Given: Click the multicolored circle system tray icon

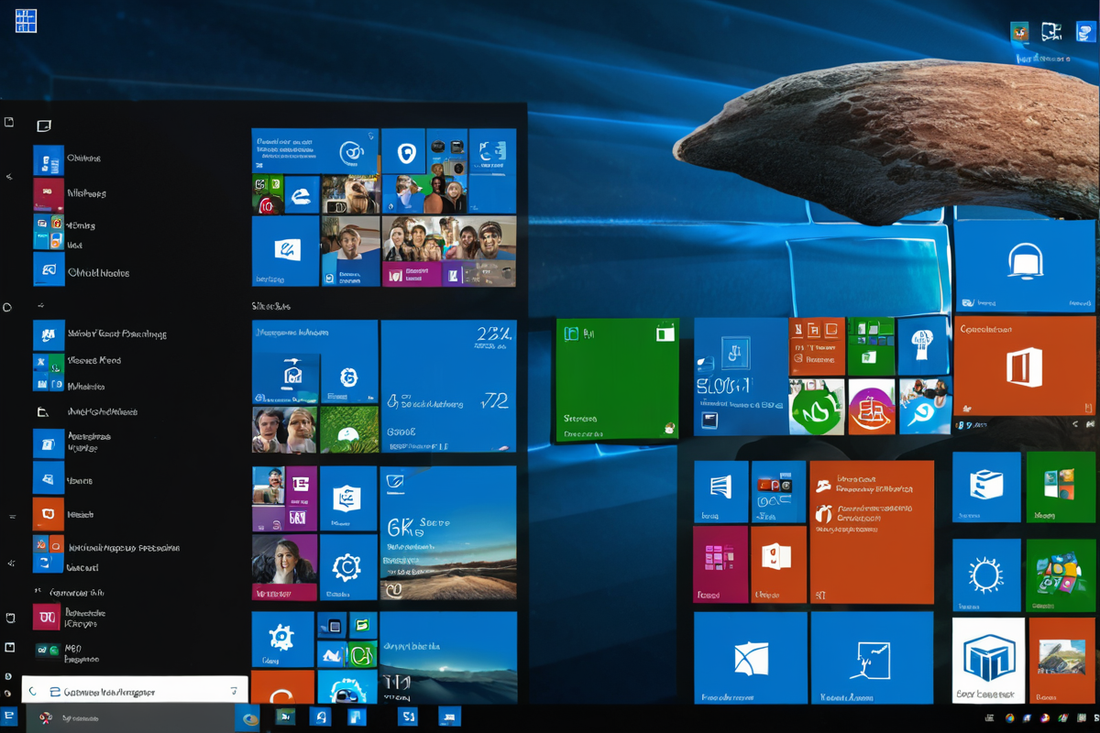Looking at the screenshot, I should [x=1010, y=718].
